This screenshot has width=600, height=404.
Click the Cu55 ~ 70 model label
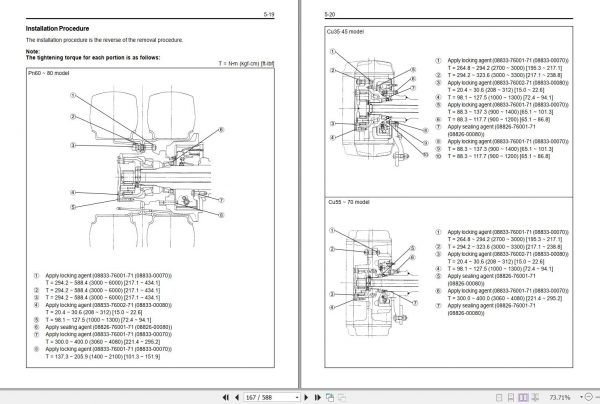point(349,202)
